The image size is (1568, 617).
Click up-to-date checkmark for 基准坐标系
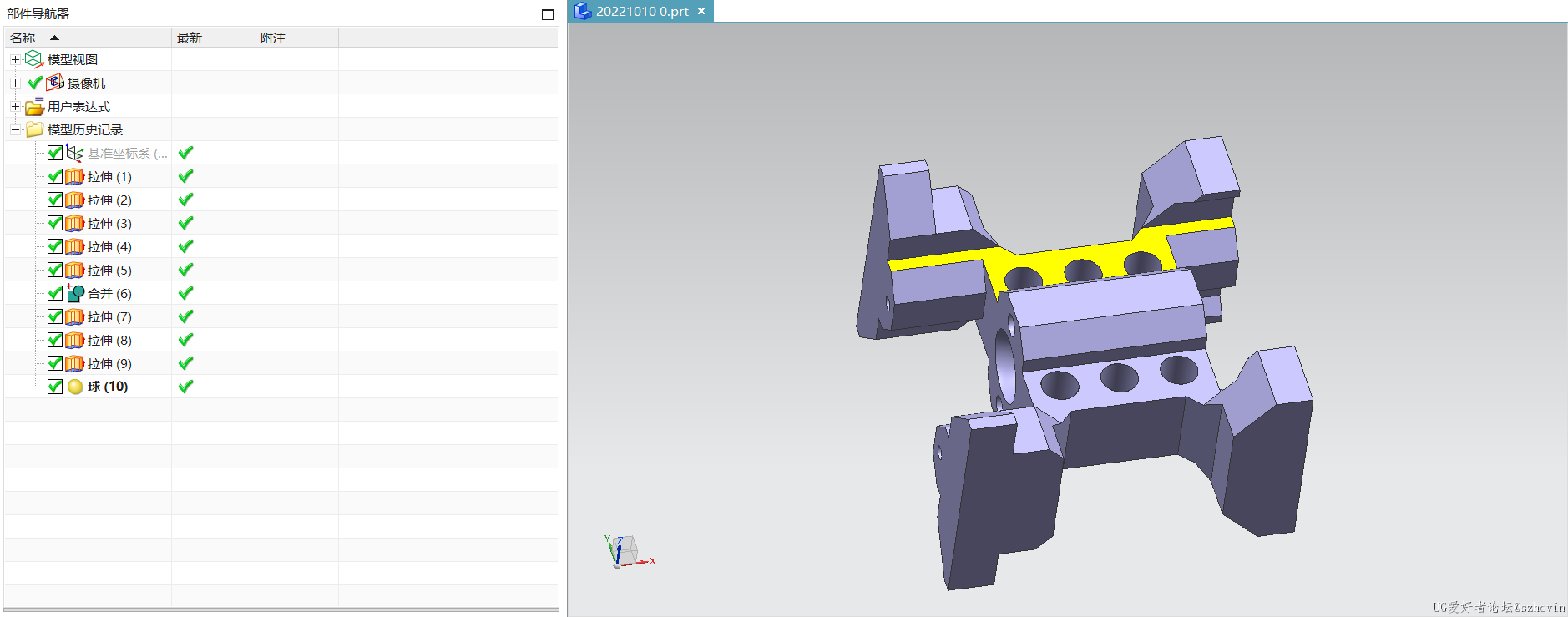click(186, 153)
